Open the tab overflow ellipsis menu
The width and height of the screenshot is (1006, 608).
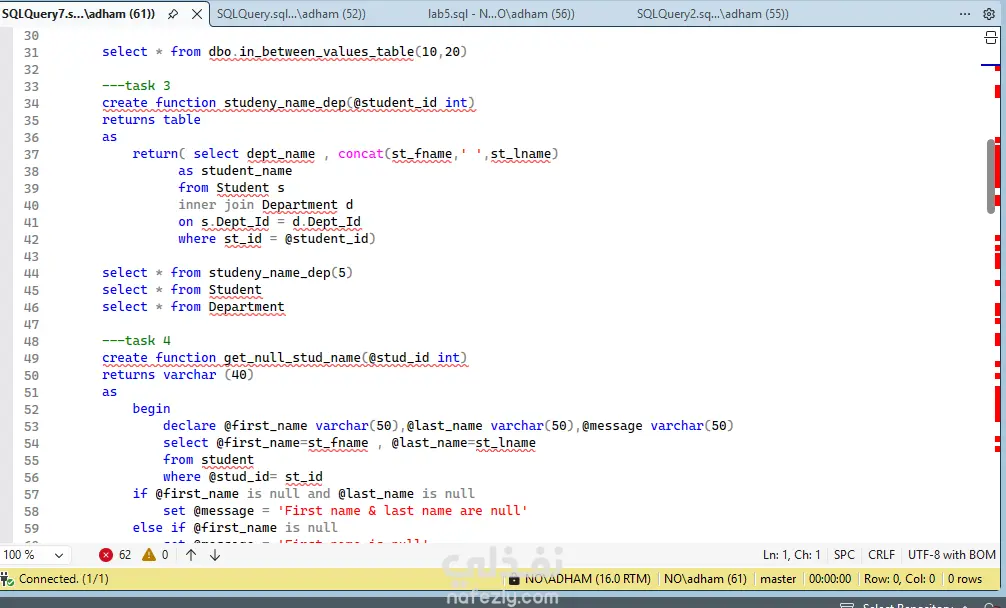965,13
